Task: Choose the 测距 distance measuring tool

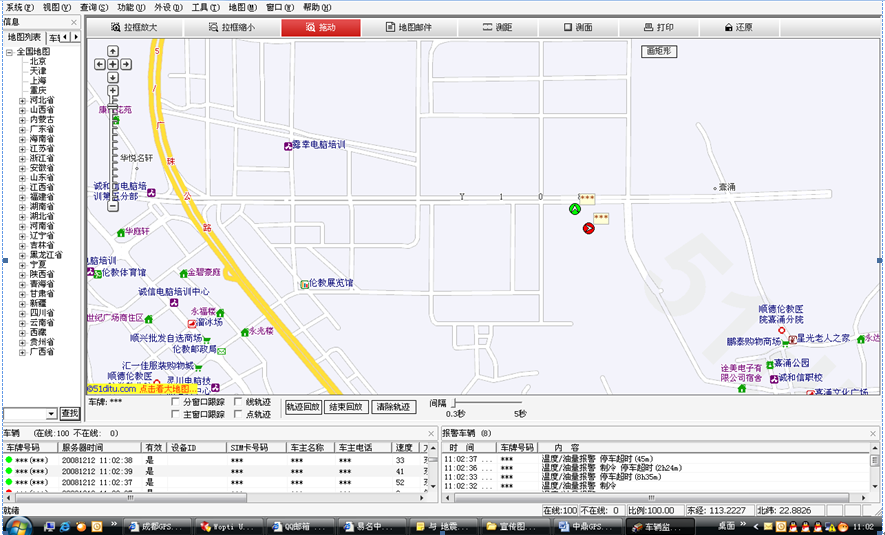Action: [x=497, y=28]
